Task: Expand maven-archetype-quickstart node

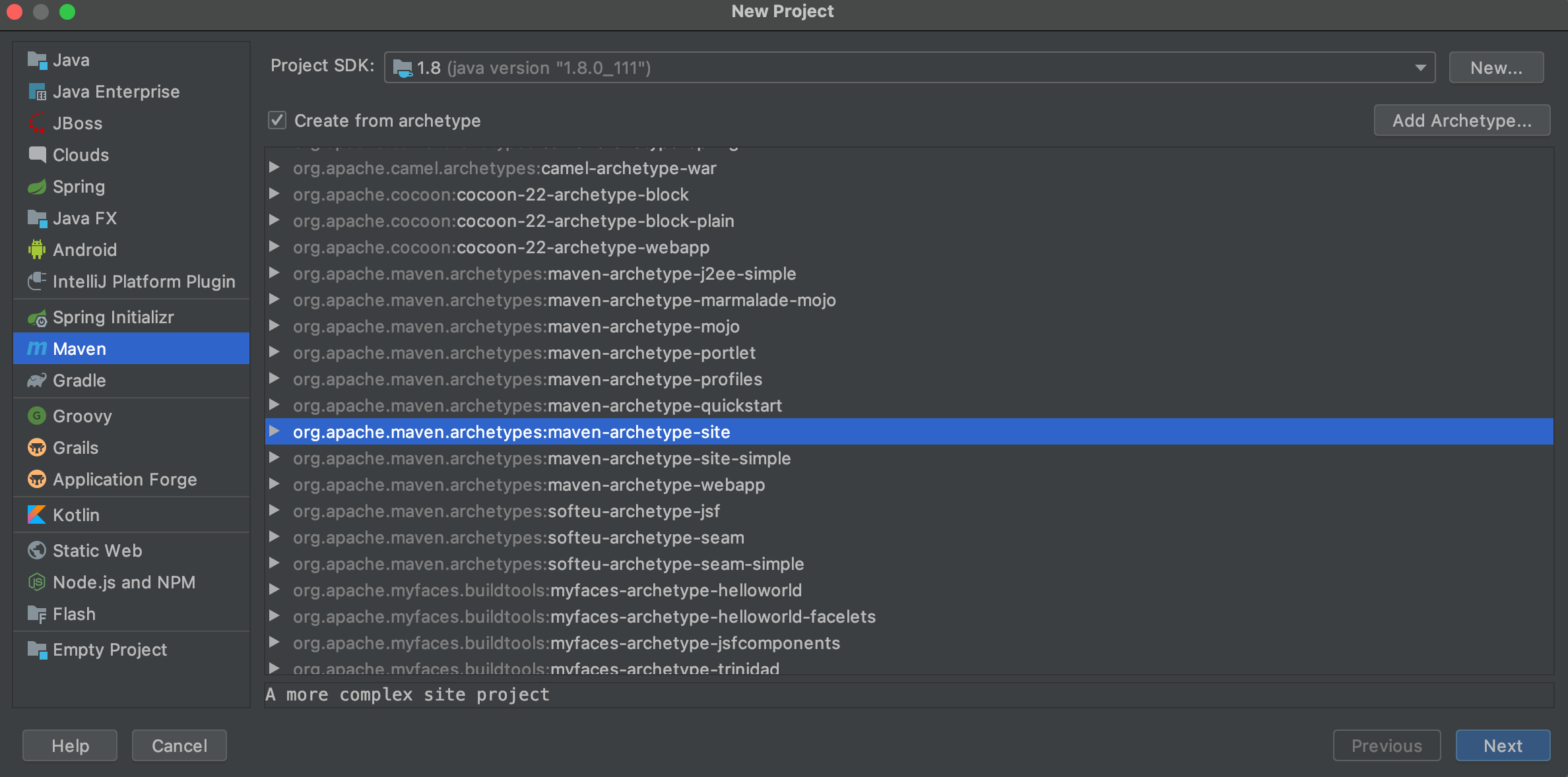Action: coord(275,406)
